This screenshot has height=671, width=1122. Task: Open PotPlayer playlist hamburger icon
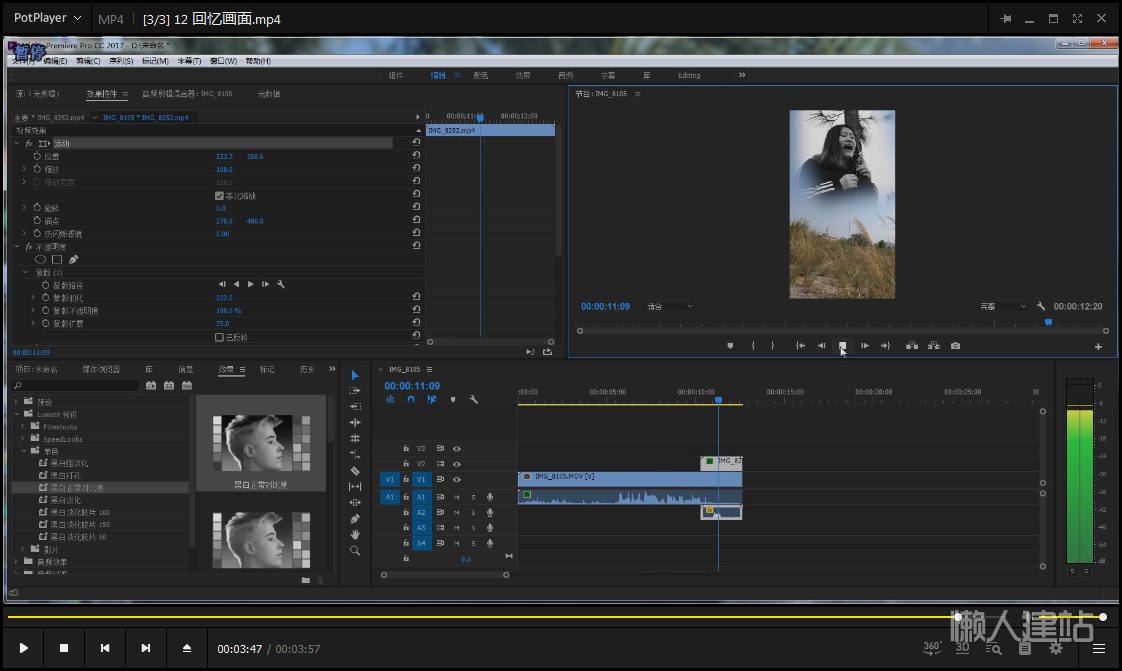1099,648
